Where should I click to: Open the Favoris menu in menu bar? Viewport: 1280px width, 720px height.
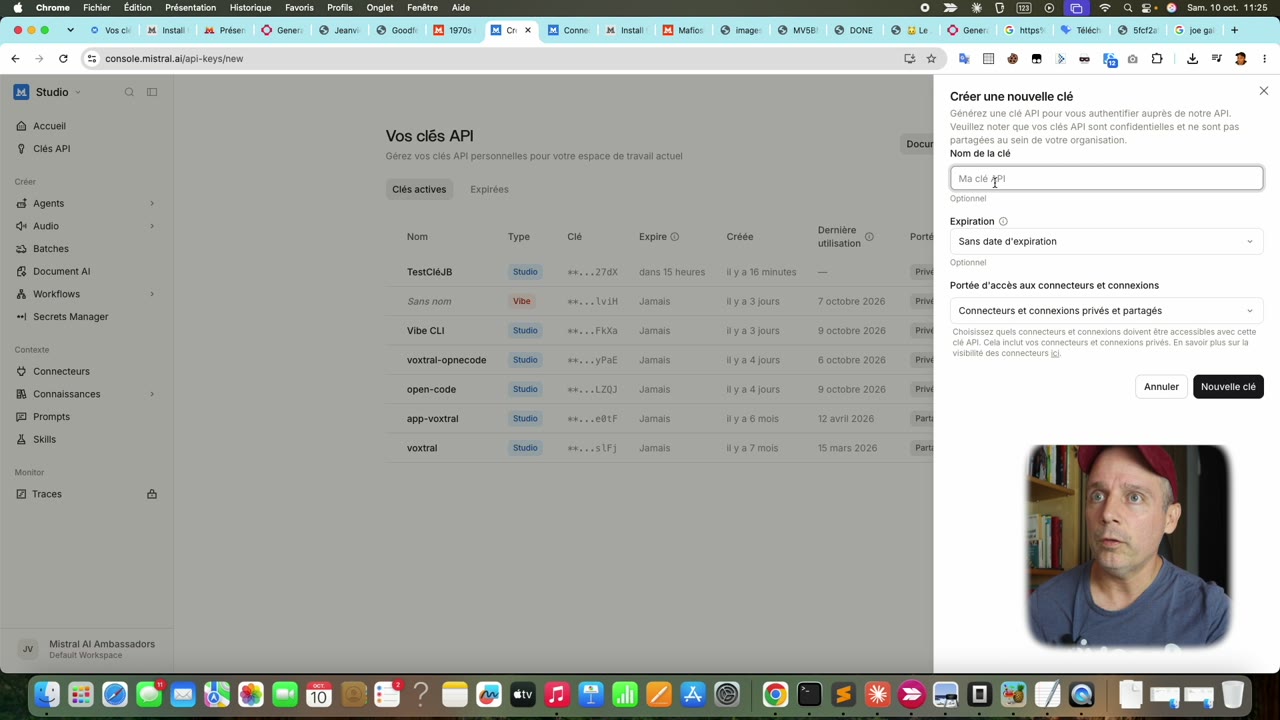point(299,7)
